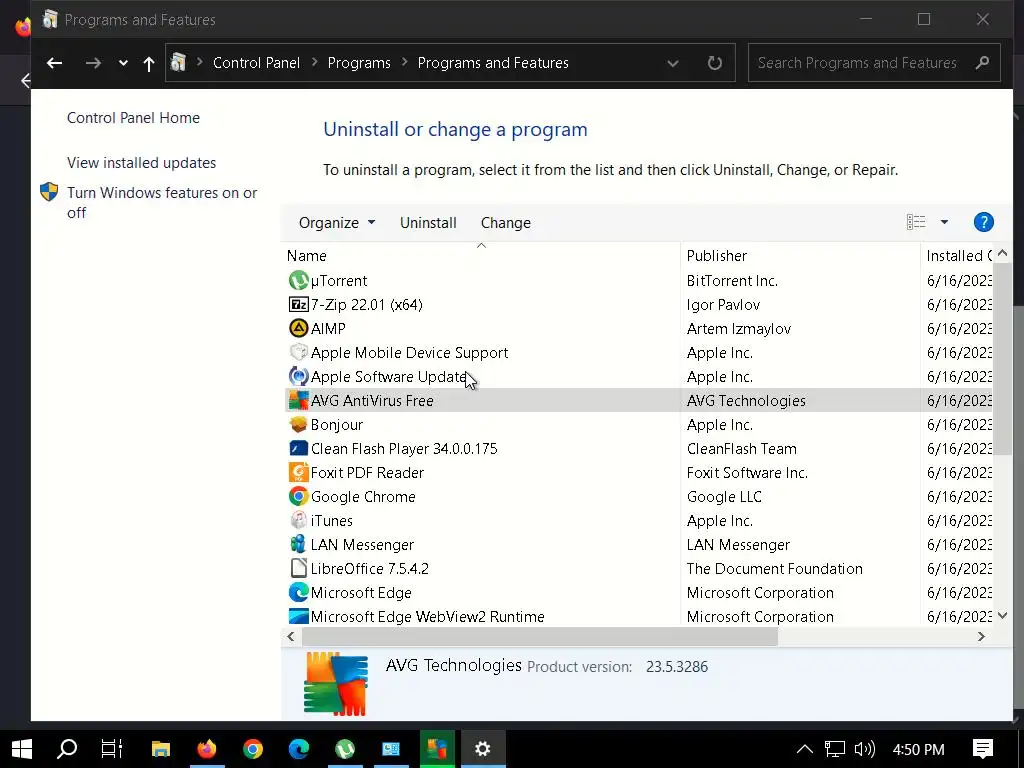Click the horizontal scrollbar right arrow

point(981,637)
